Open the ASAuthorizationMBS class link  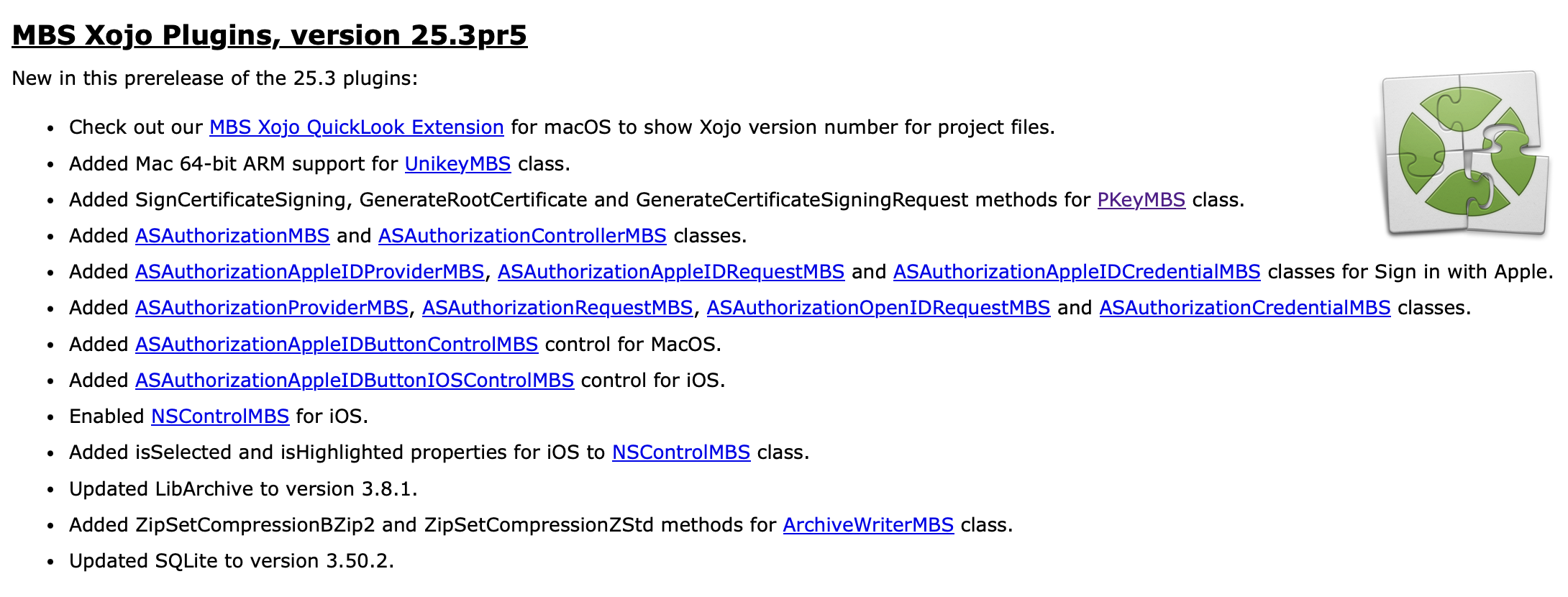[232, 236]
